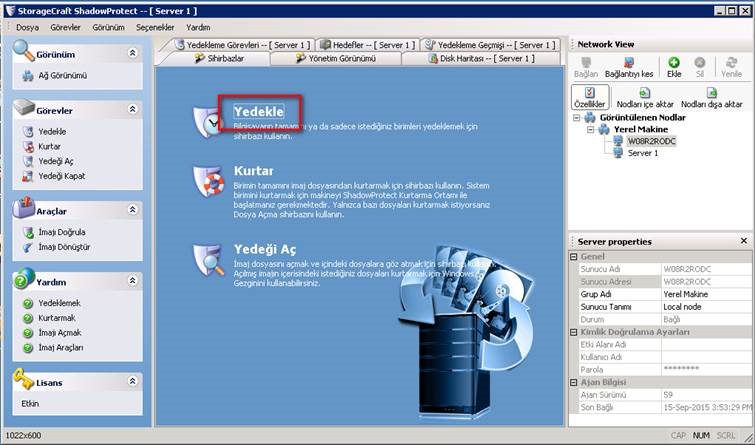755x445 pixels.
Task: Click the Sil delete icon
Action: (x=700, y=62)
